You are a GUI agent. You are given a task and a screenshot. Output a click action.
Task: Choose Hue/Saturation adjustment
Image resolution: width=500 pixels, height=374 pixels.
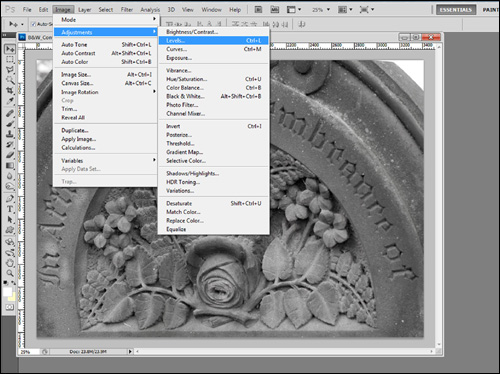[x=213, y=79]
